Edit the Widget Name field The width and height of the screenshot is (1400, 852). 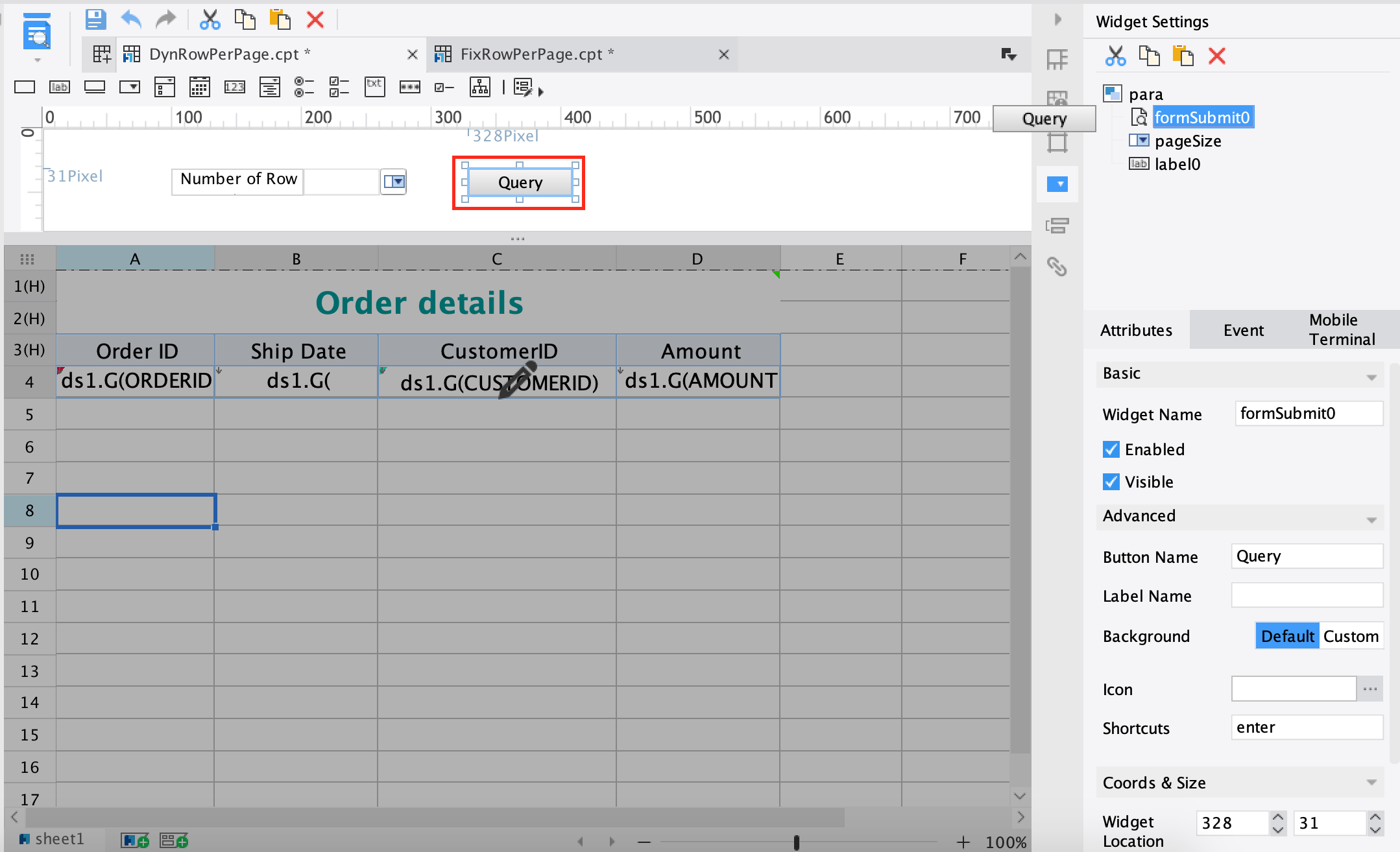(1309, 413)
